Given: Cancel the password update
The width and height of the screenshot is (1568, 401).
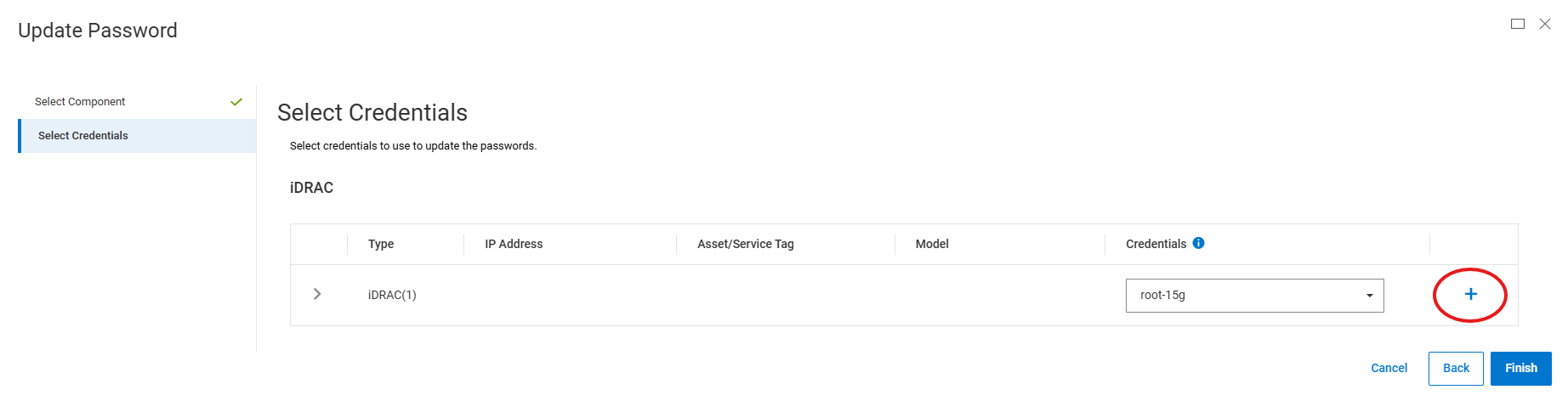Looking at the screenshot, I should click(1389, 368).
